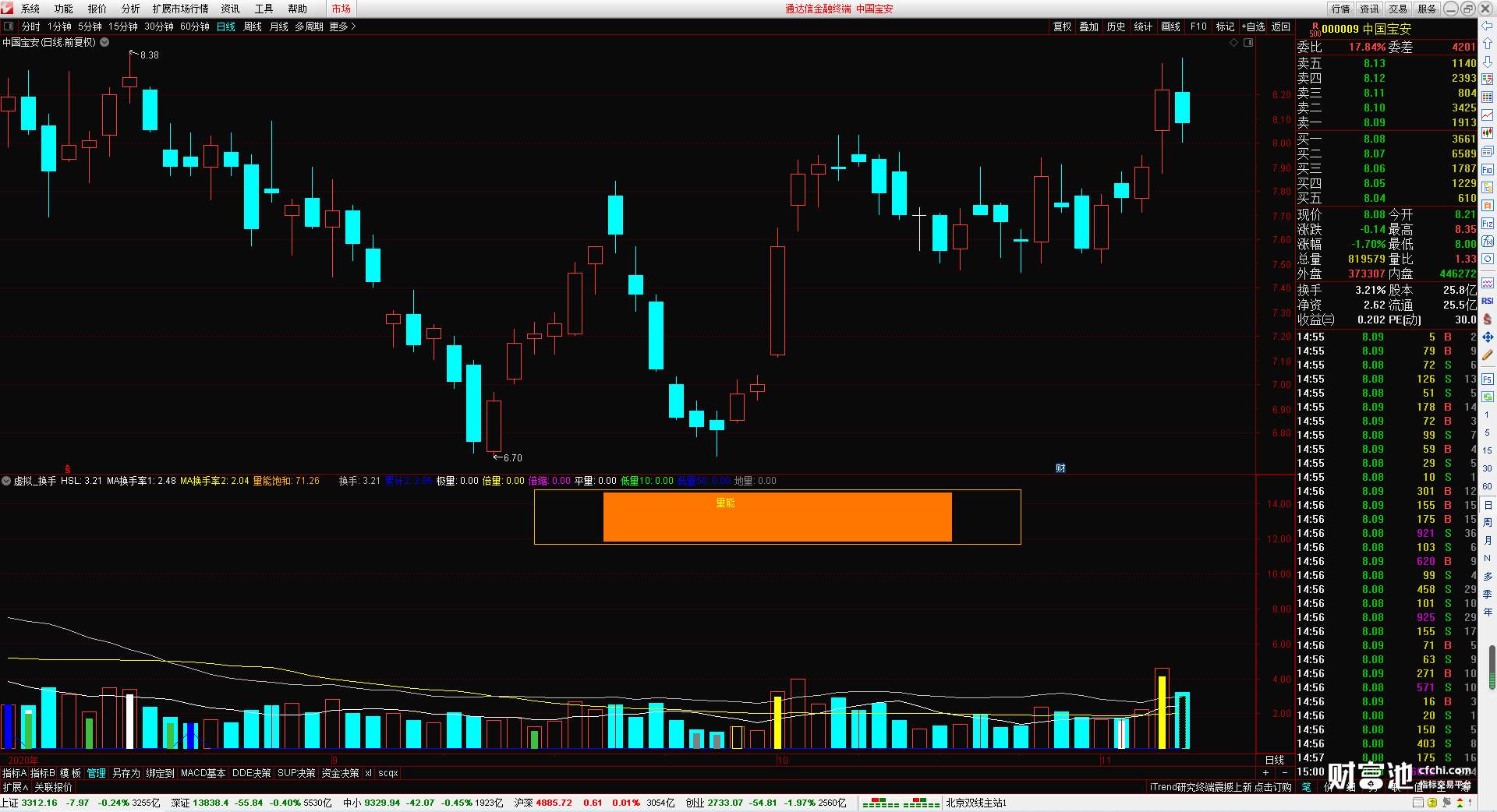Select the 日 daily period sidebar toggle
This screenshot has height=812, width=1497.
pos(1488,505)
